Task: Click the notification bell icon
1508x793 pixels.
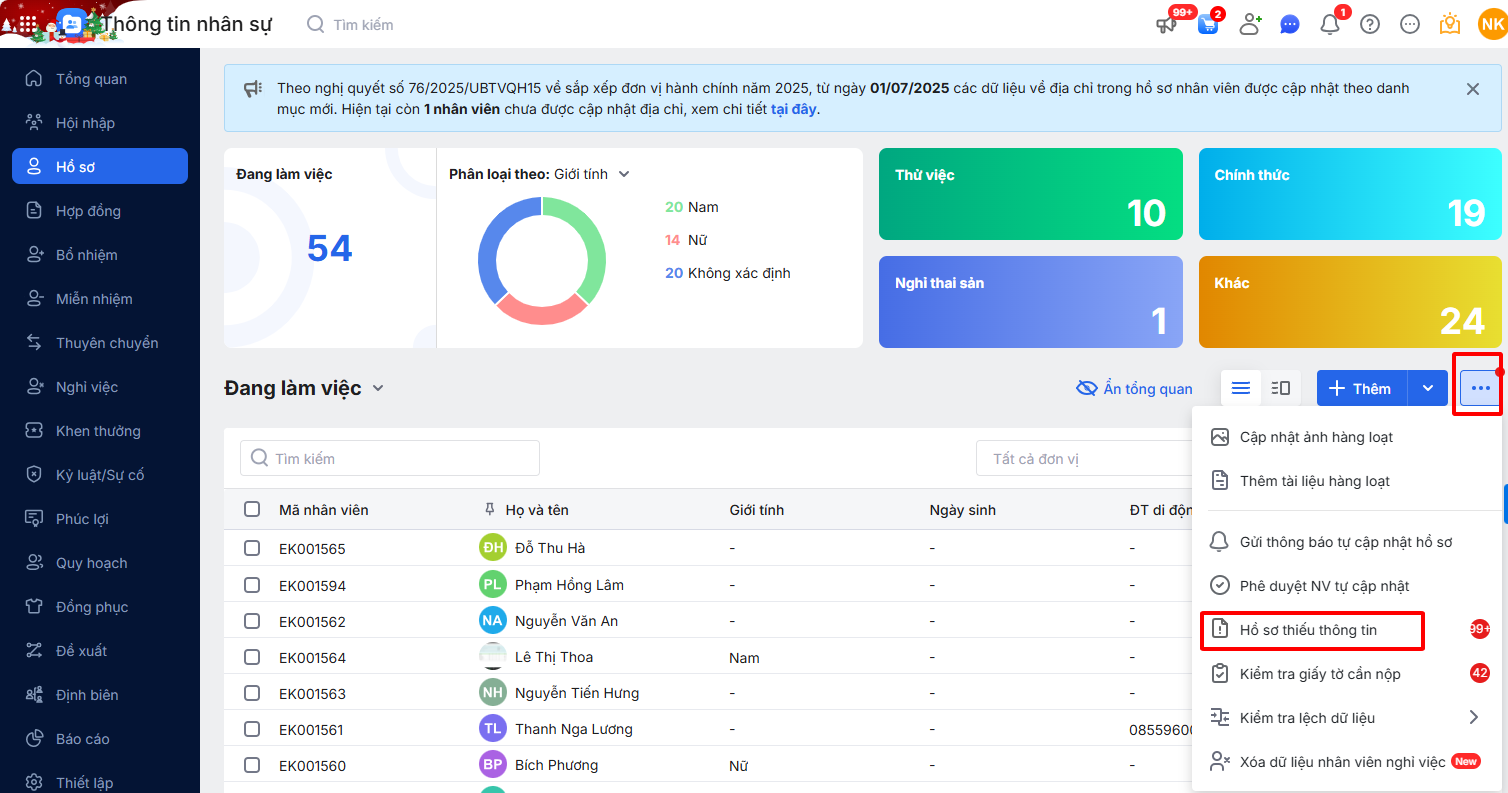Action: pyautogui.click(x=1329, y=25)
